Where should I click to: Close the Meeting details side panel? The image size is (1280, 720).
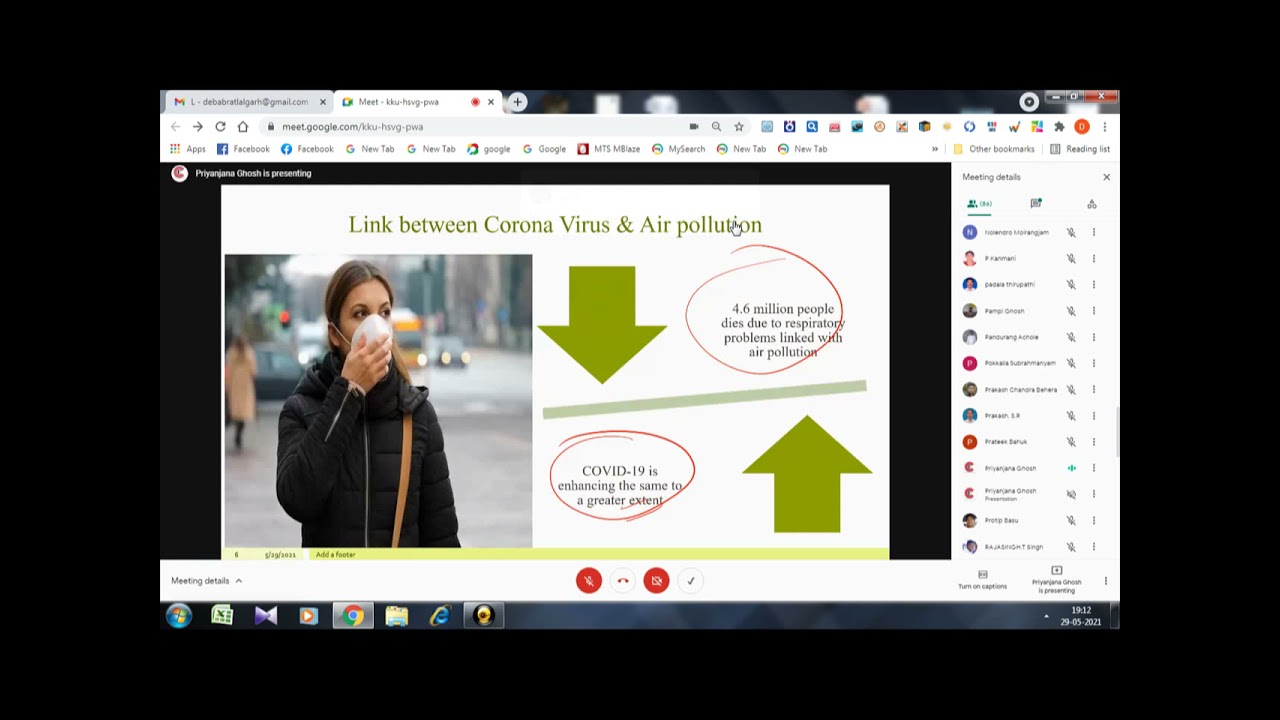click(x=1106, y=177)
